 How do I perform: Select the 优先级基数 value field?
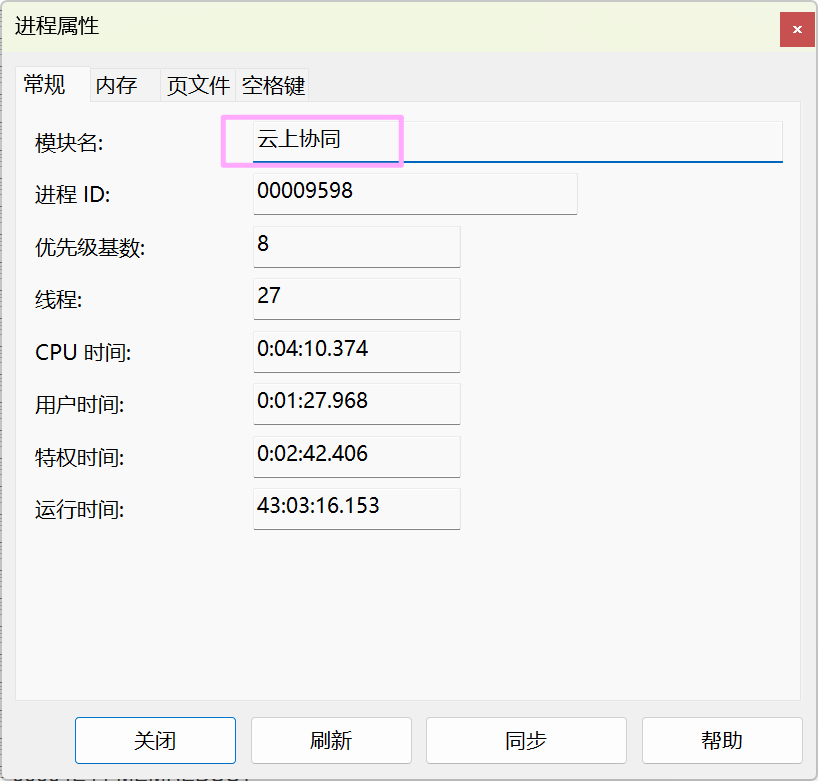pos(357,246)
